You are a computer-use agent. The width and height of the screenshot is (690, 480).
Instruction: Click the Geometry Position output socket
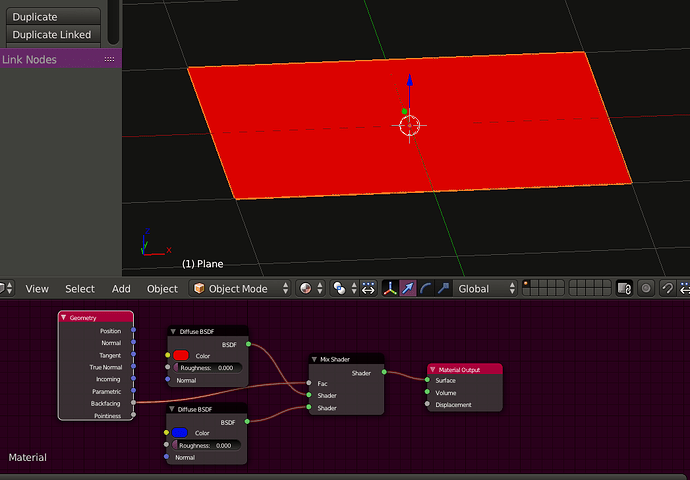133,330
